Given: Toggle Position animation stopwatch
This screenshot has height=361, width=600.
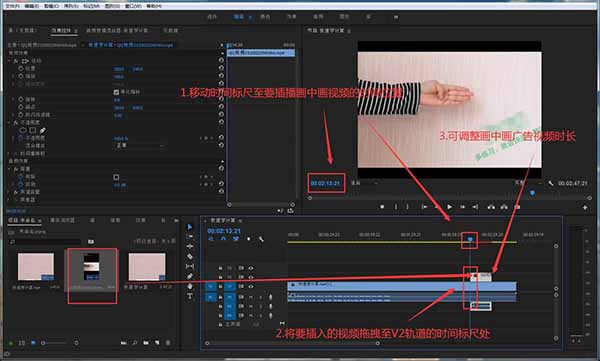Looking at the screenshot, I should (x=21, y=69).
